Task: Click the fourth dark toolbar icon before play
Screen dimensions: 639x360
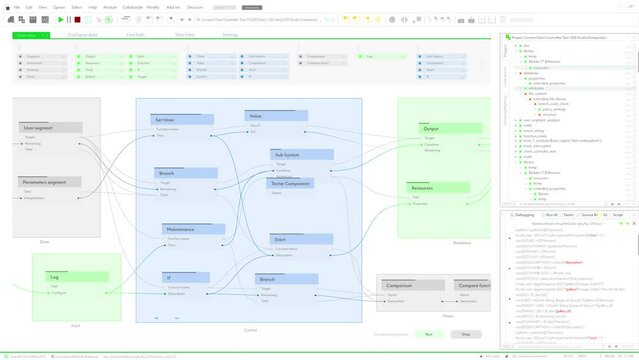Action: click(x=45, y=20)
